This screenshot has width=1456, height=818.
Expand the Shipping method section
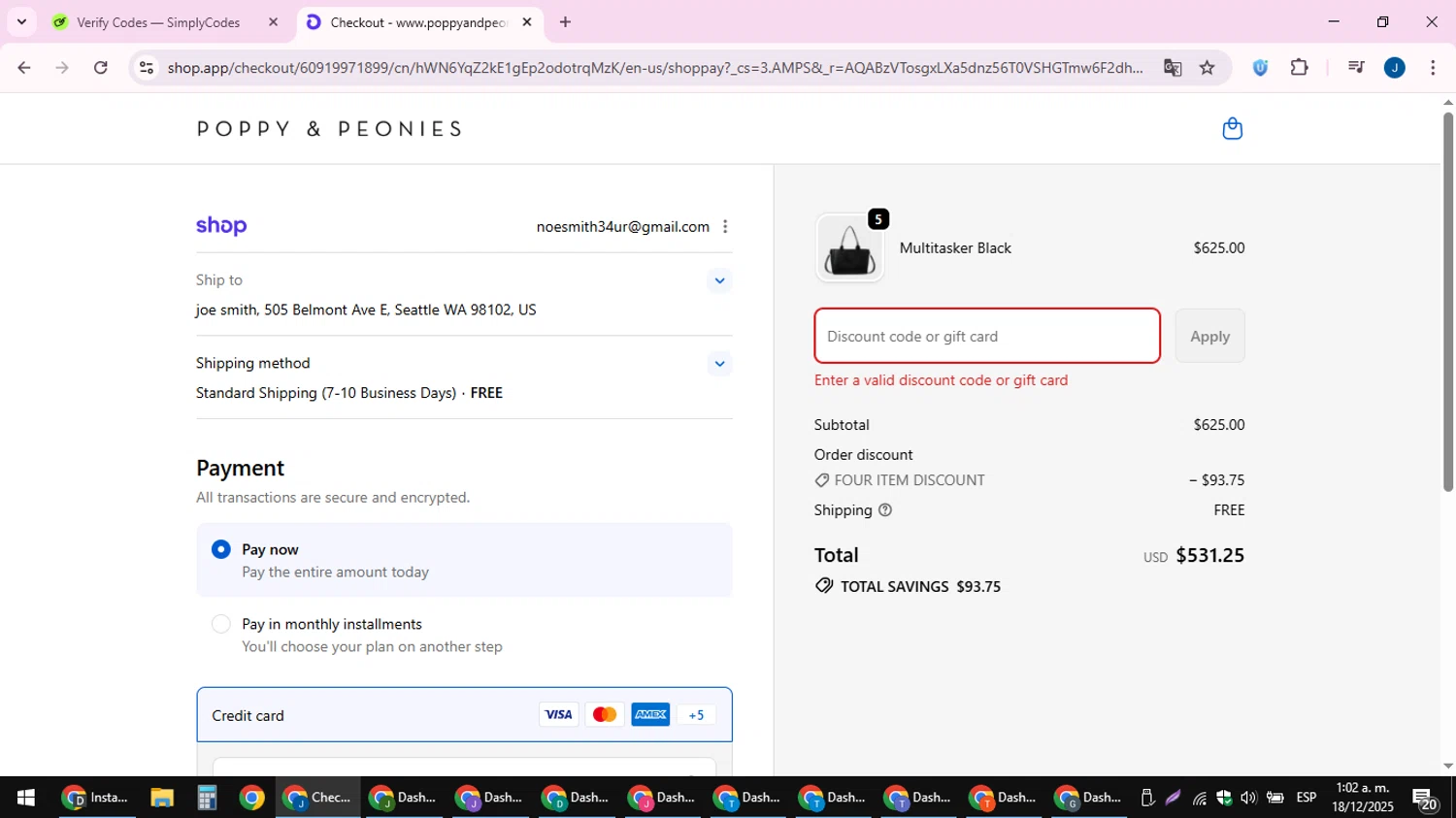pos(719,364)
